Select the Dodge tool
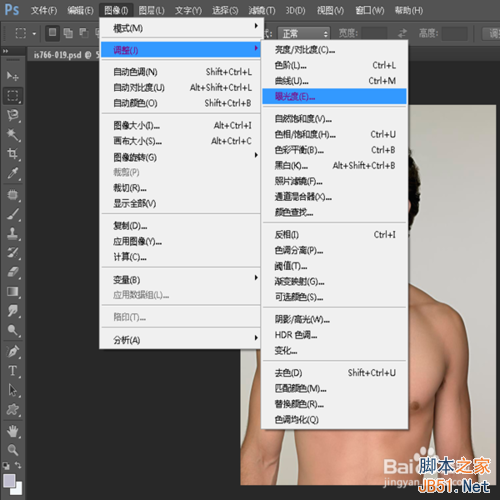Viewport: 500px width, 500px height. click(x=13, y=330)
